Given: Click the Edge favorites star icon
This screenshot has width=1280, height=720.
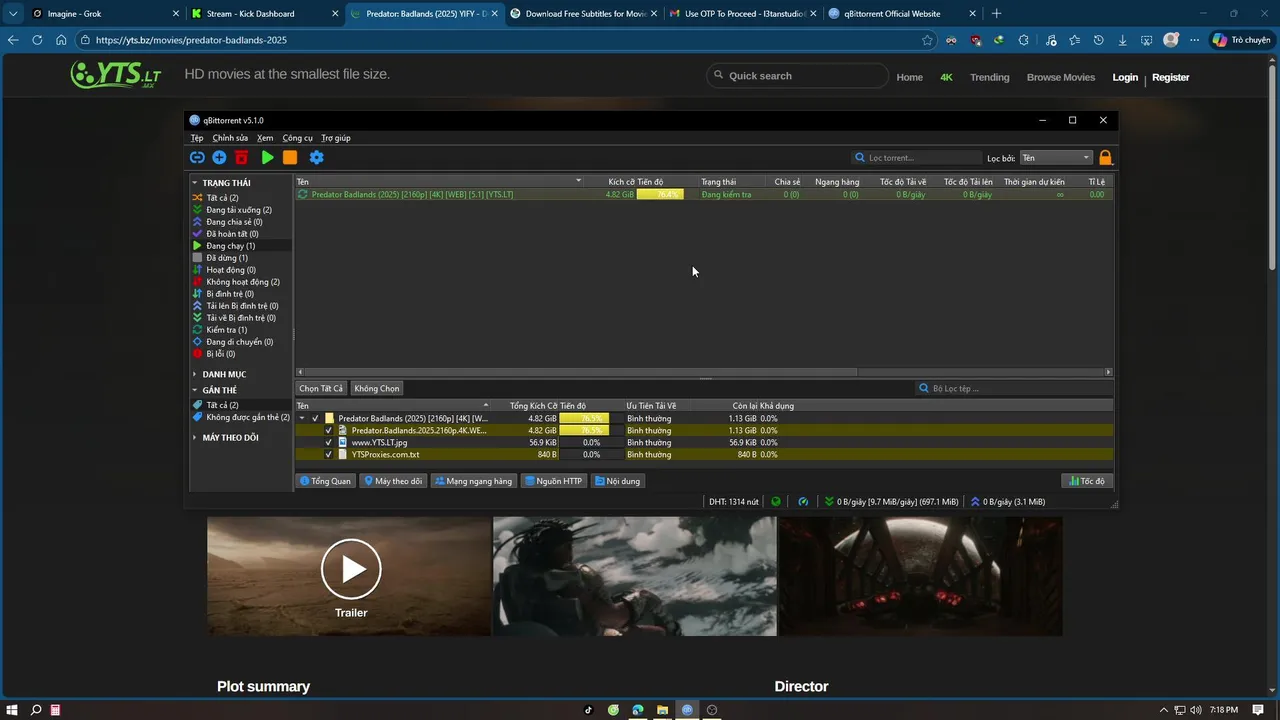Looking at the screenshot, I should (927, 40).
